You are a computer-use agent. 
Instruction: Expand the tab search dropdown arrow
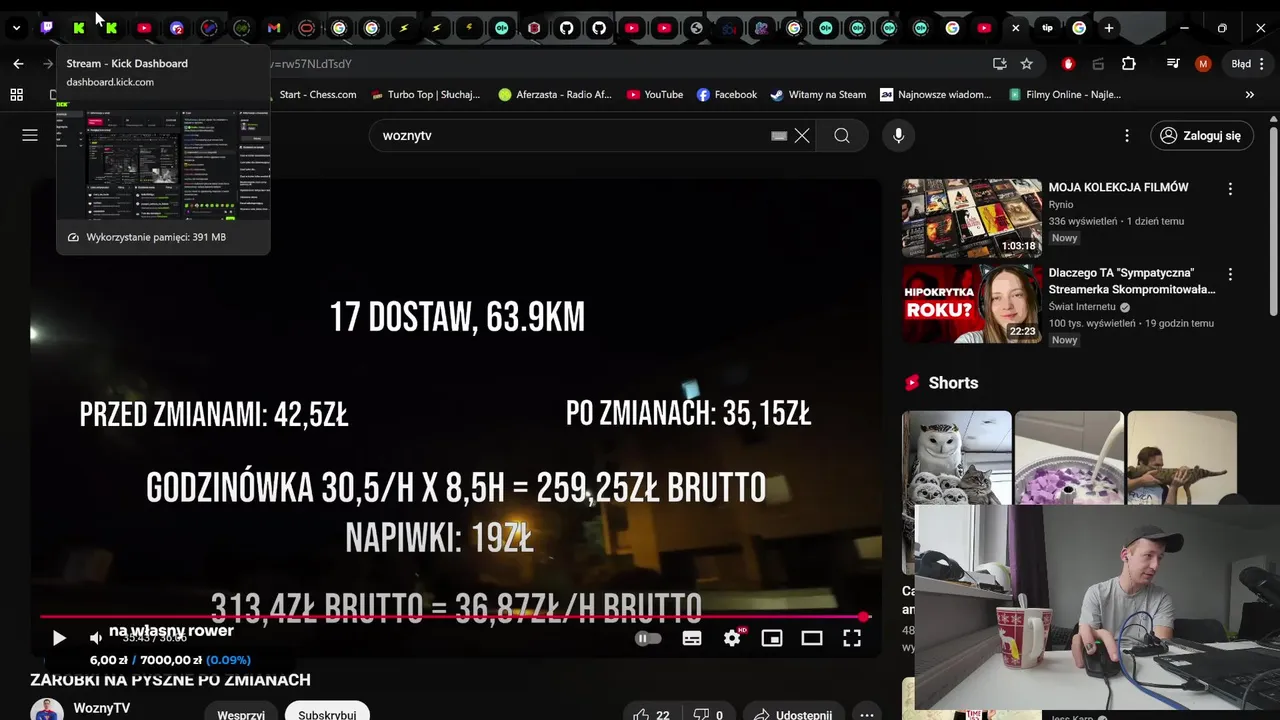[16, 28]
